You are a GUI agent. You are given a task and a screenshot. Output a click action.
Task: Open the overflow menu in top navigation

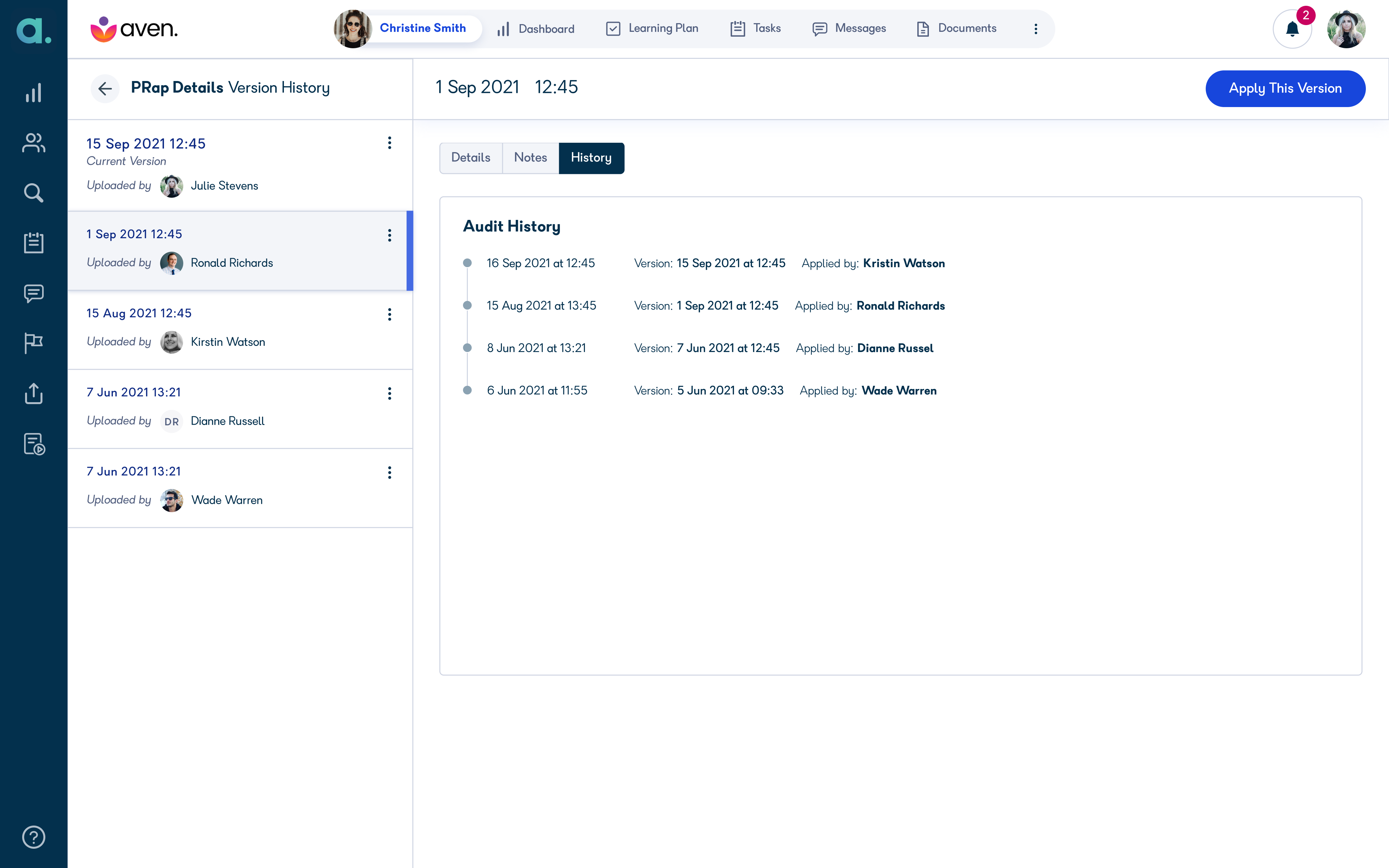1036,29
